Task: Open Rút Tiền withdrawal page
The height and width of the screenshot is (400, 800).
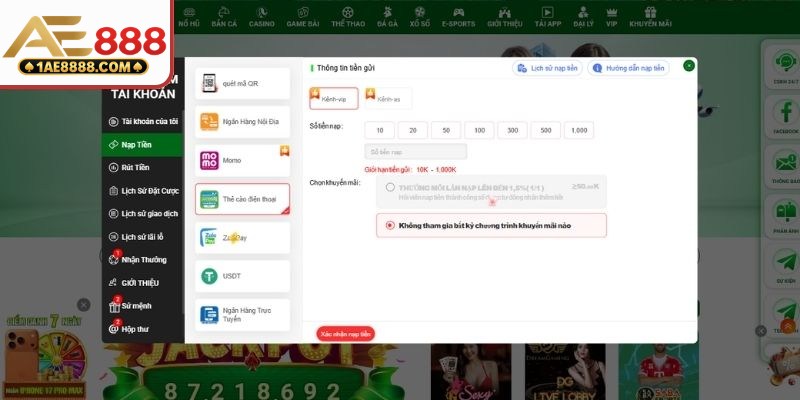Action: point(142,167)
